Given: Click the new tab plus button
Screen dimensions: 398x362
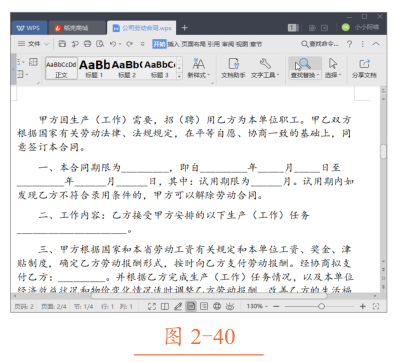Looking at the screenshot, I should 185,28.
